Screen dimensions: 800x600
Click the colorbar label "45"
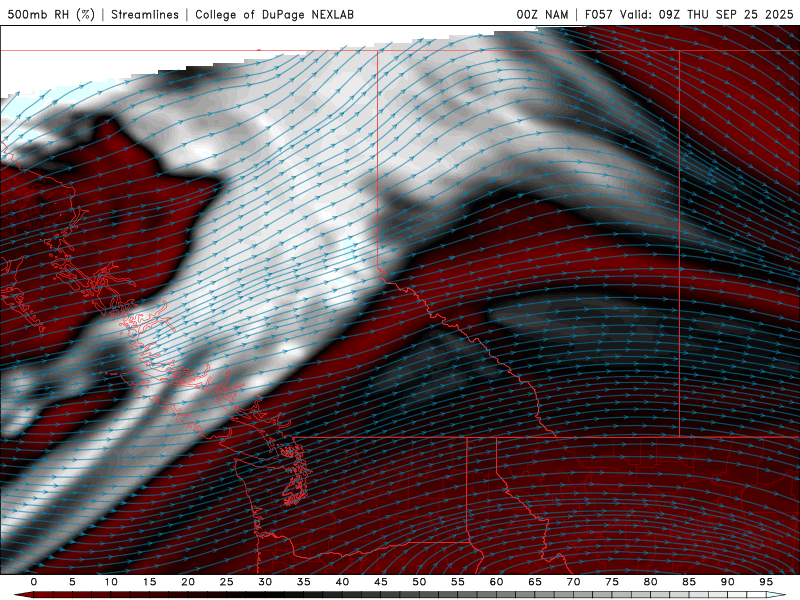381,582
